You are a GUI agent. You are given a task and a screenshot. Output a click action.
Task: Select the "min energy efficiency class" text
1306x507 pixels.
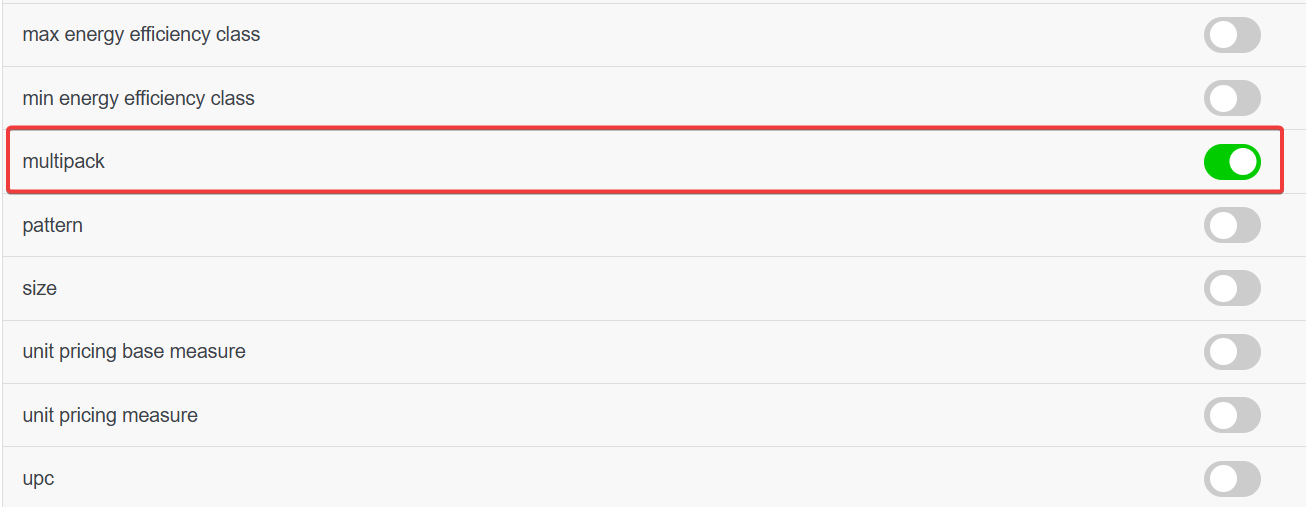[138, 98]
